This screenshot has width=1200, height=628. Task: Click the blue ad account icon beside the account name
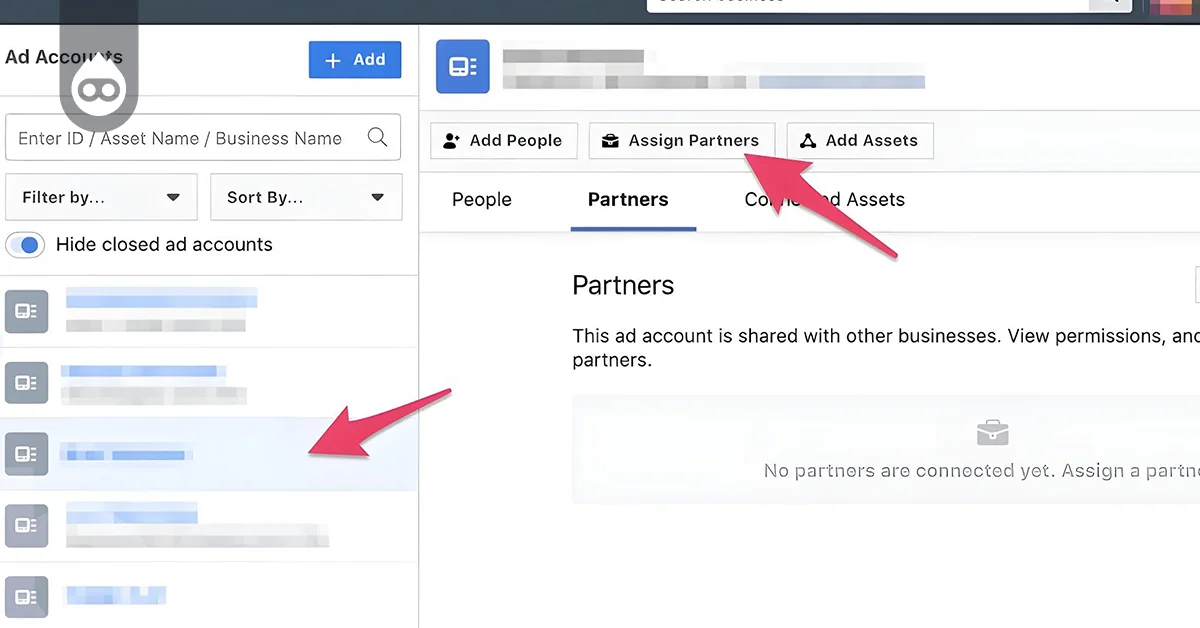pos(462,66)
